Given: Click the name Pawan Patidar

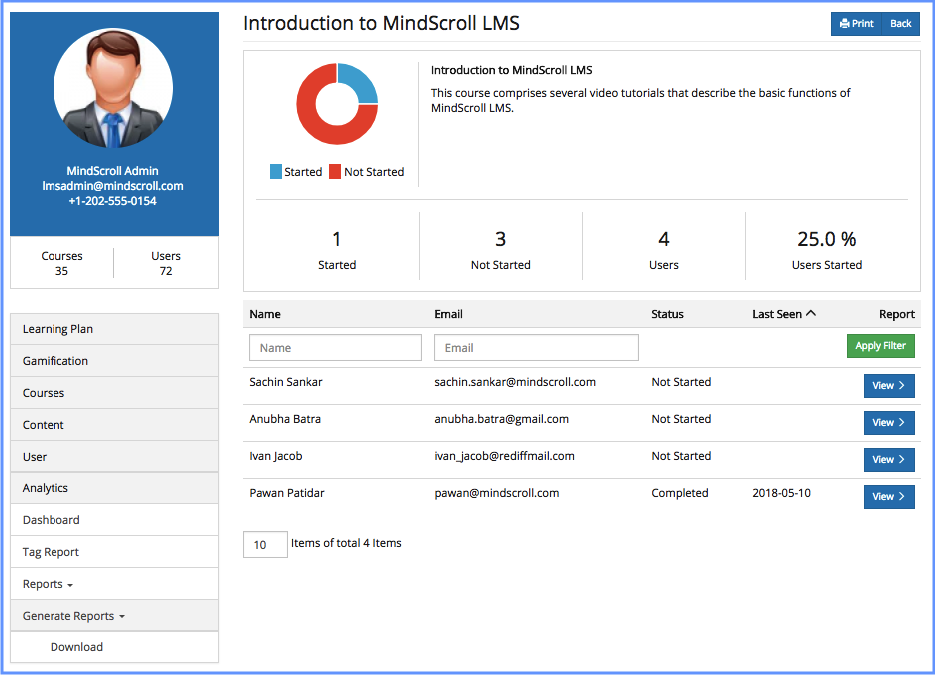Looking at the screenshot, I should click(287, 493).
